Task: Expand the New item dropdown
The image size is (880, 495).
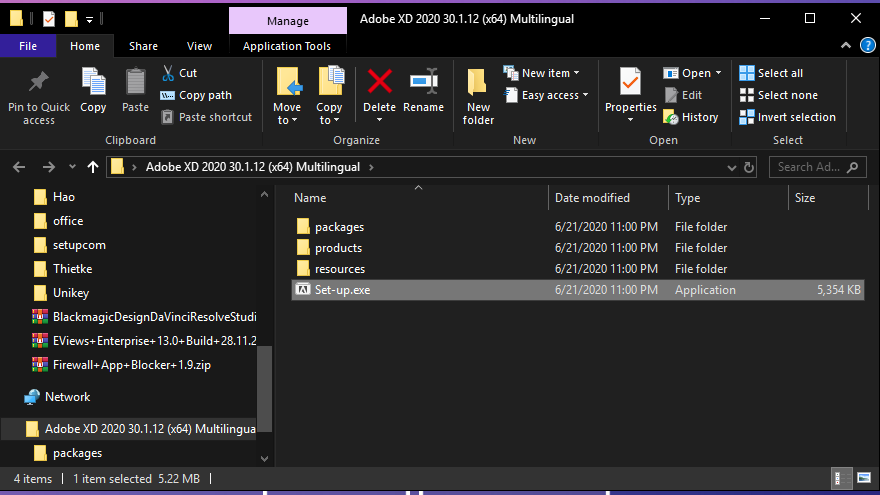Action: pyautogui.click(x=576, y=73)
